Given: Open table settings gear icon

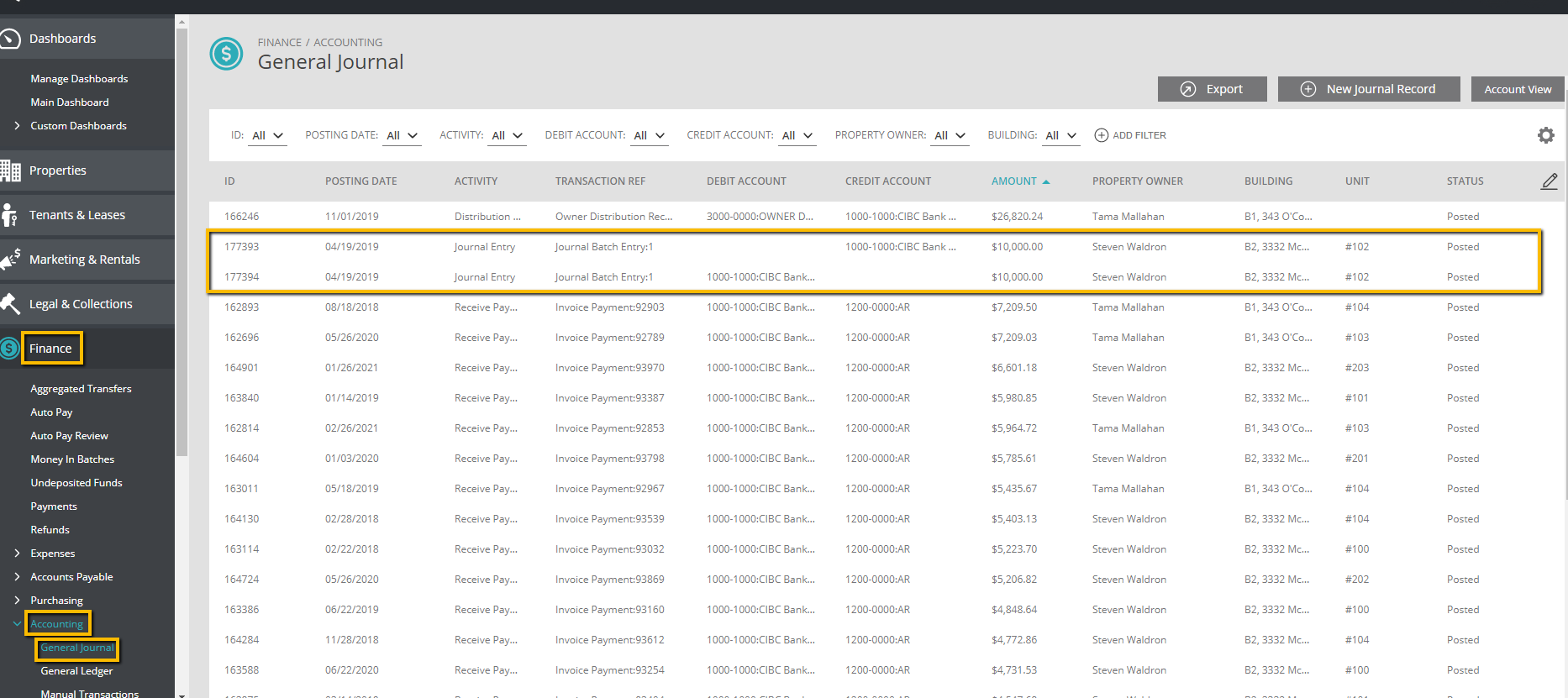Looking at the screenshot, I should pyautogui.click(x=1546, y=135).
